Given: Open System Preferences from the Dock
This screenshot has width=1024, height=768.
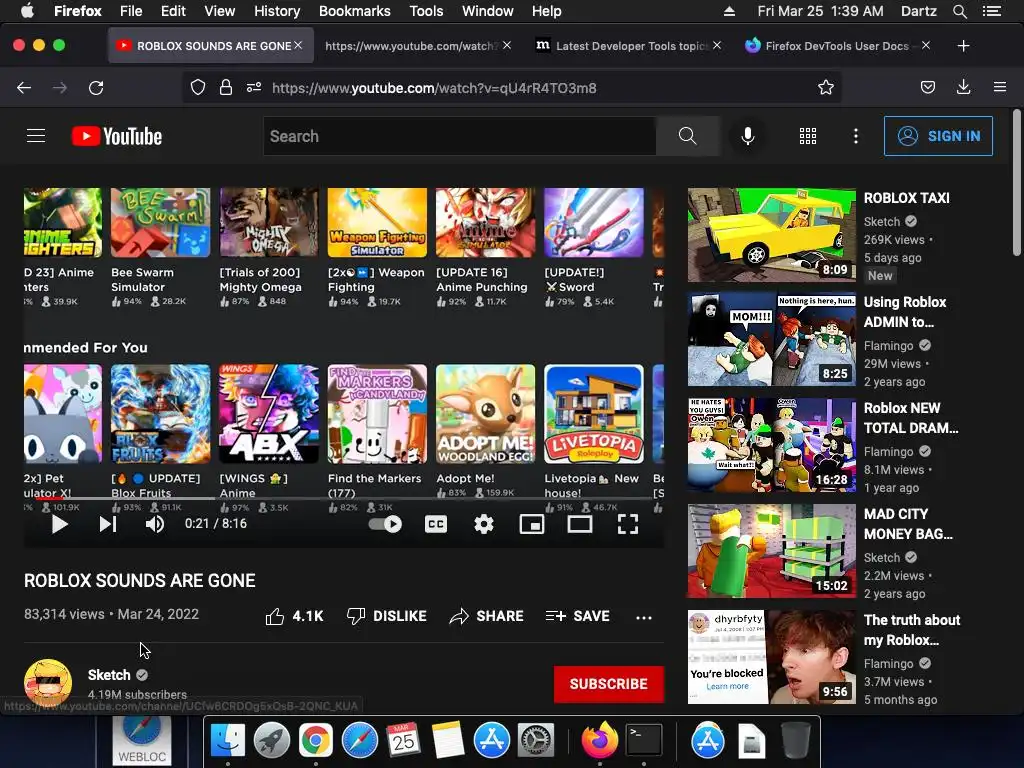Looking at the screenshot, I should [536, 741].
